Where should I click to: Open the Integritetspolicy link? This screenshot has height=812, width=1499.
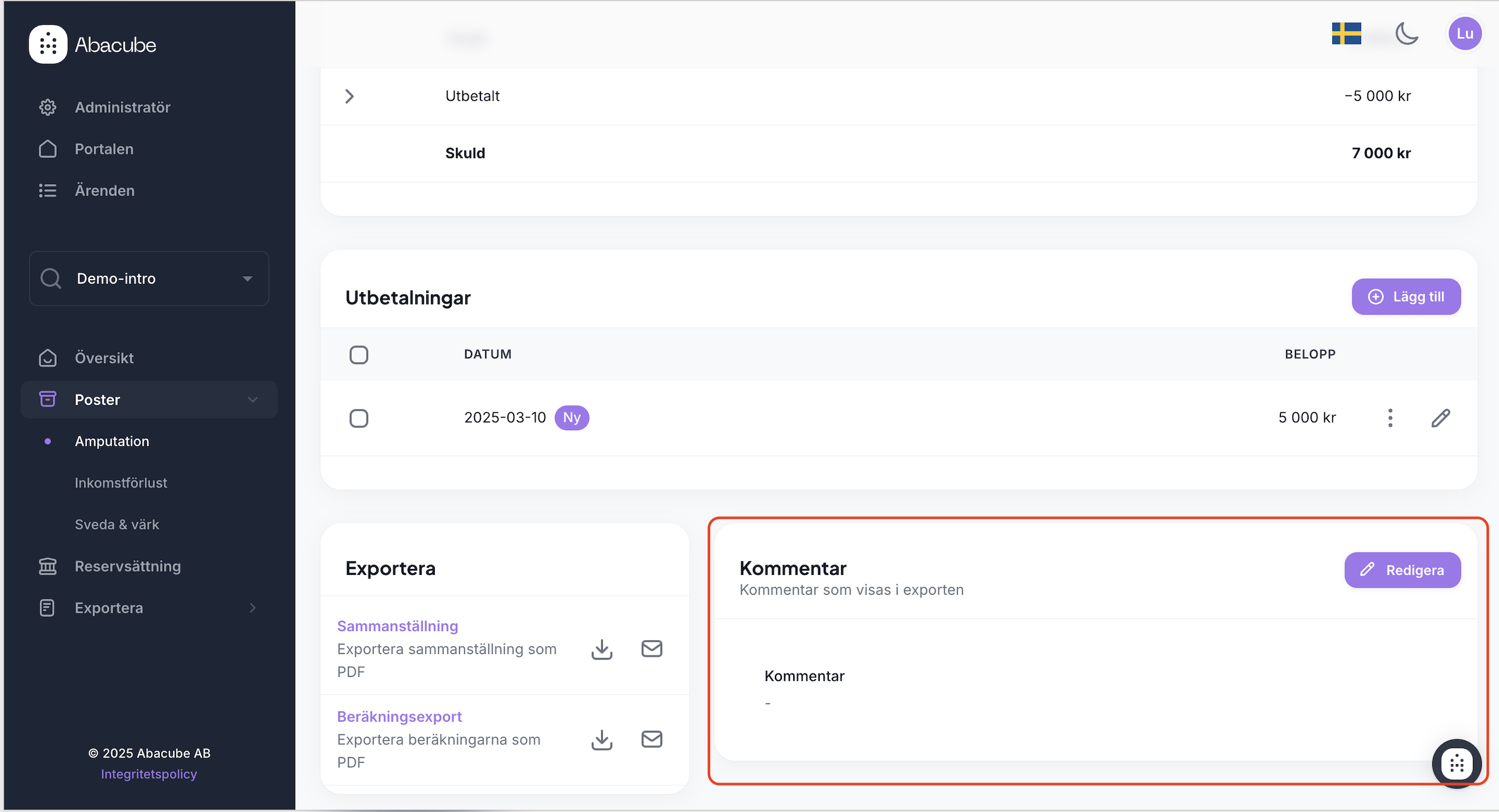point(149,774)
